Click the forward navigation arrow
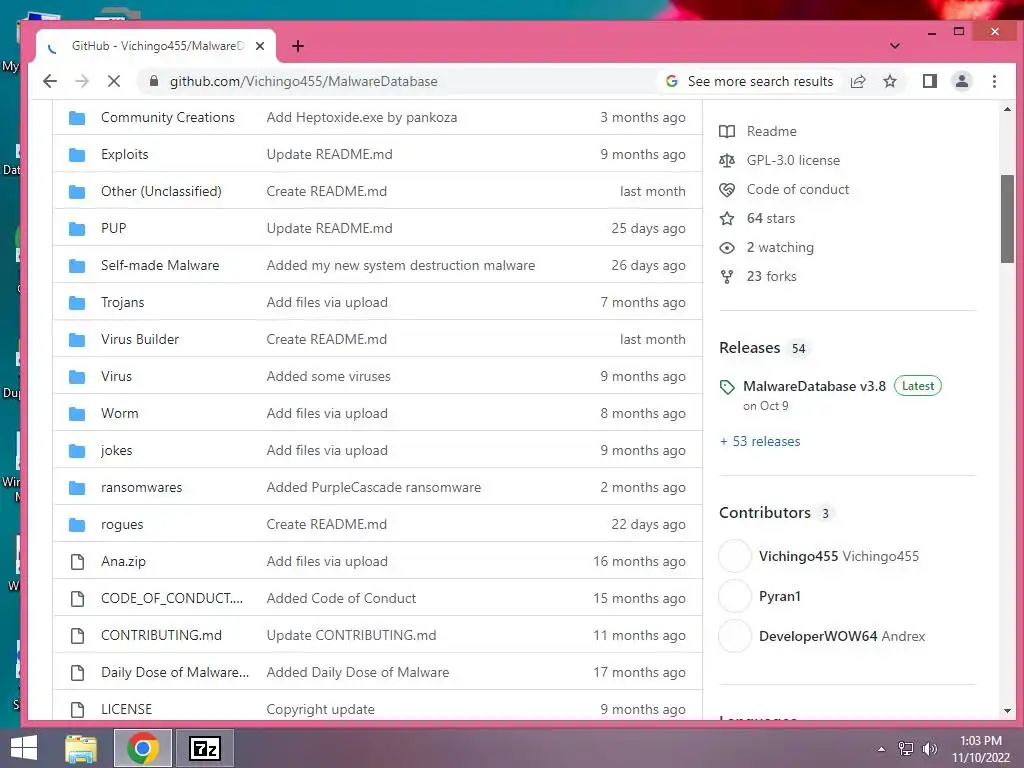The width and height of the screenshot is (1024, 768). click(82, 81)
